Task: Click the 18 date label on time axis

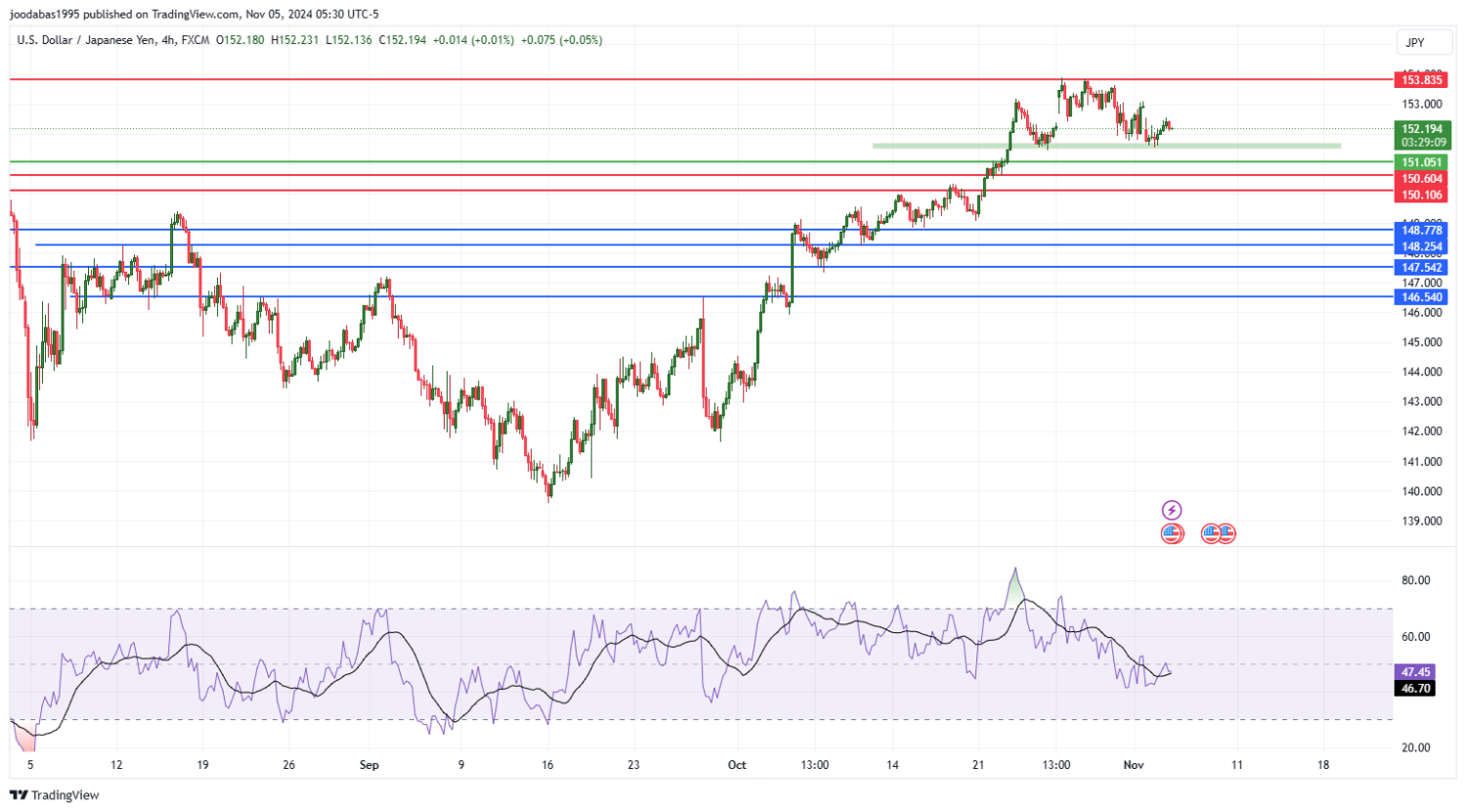Action: [1323, 765]
